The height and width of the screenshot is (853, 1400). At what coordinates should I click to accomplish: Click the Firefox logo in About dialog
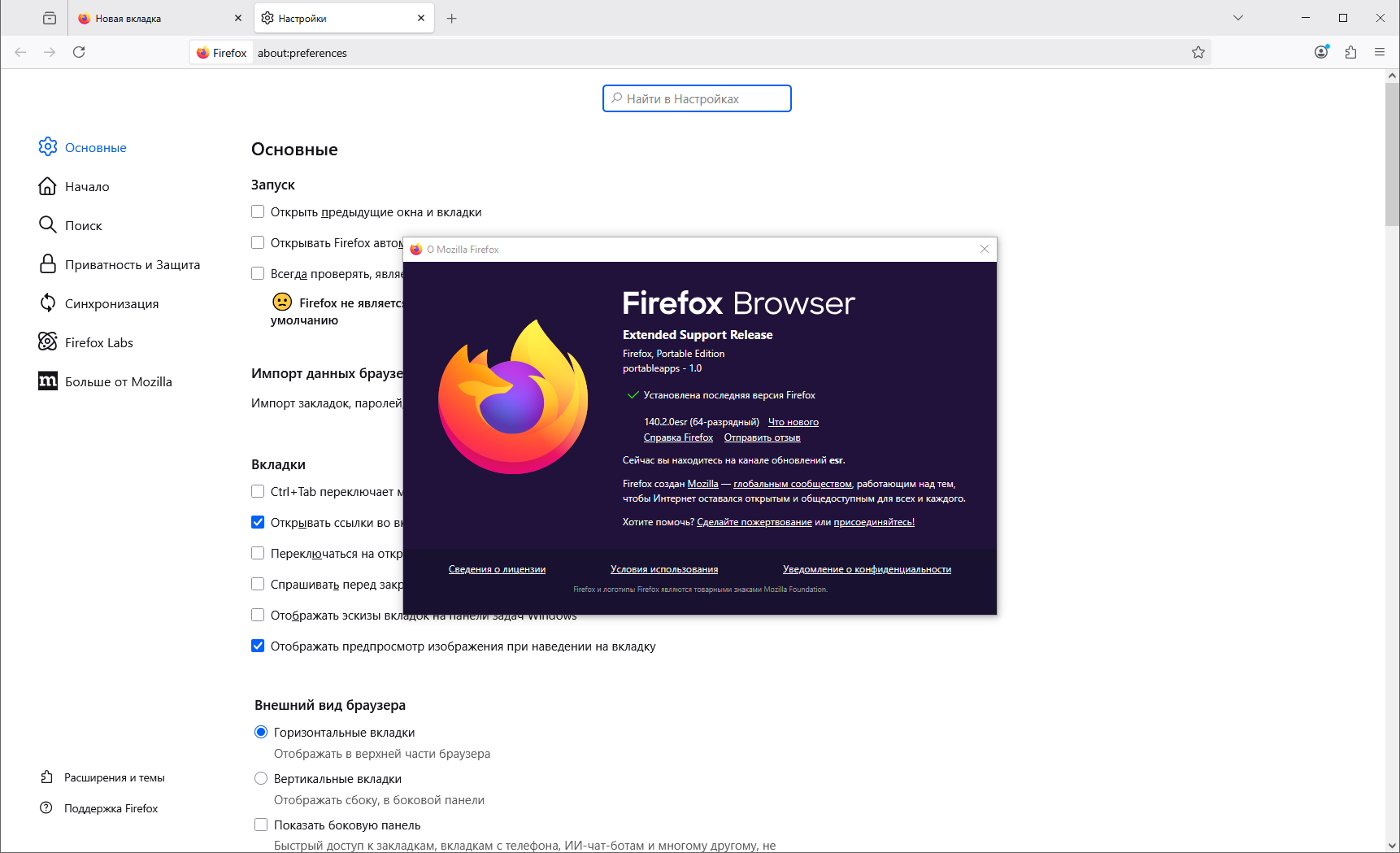click(x=513, y=396)
